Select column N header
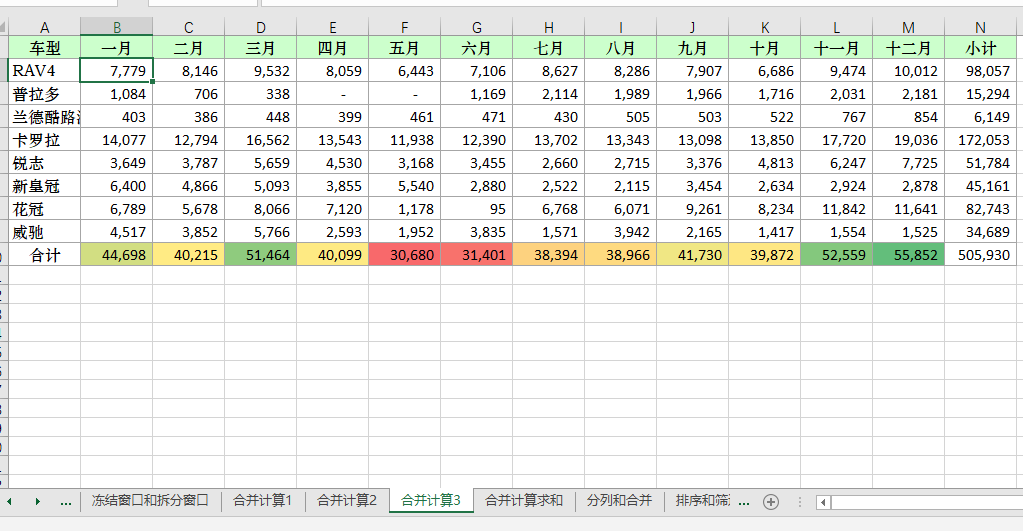The width and height of the screenshot is (1023, 531). (981, 27)
